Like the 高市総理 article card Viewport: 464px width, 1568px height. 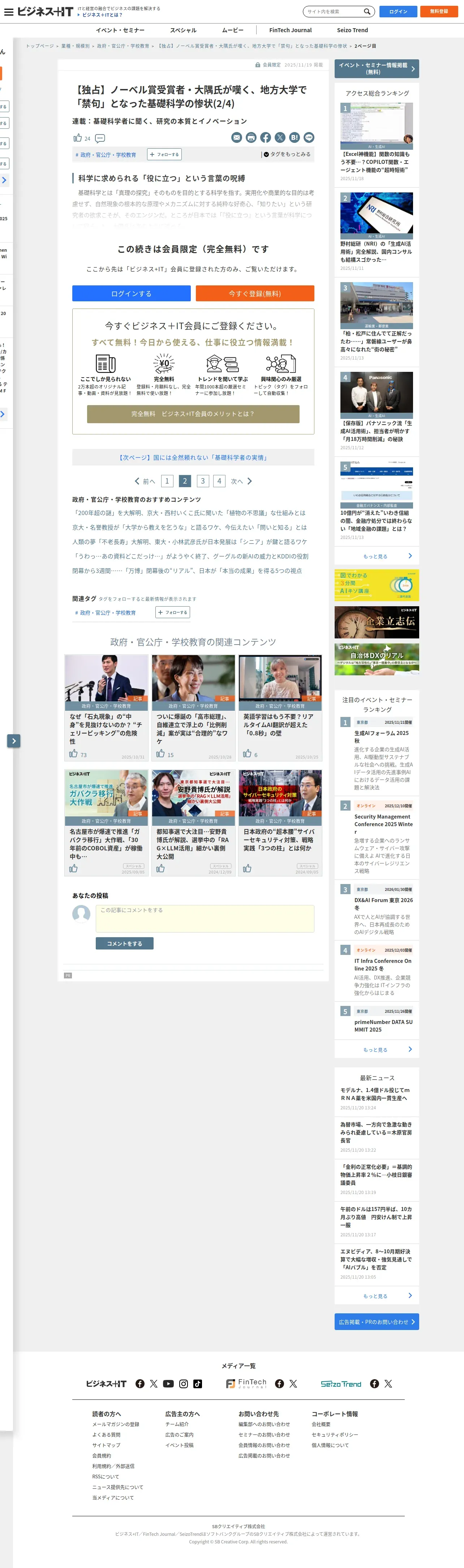[x=160, y=753]
